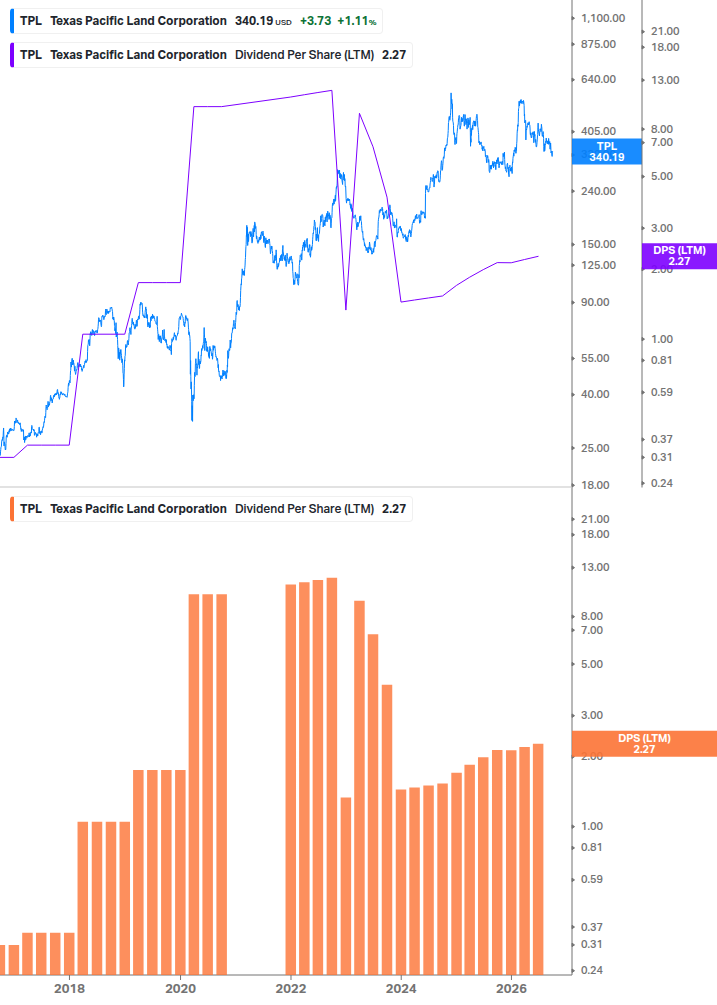Viewport: 717px width, 1005px height.
Task: Open the purple Dividend Per Share legend entry
Action: pyautogui.click(x=211, y=55)
